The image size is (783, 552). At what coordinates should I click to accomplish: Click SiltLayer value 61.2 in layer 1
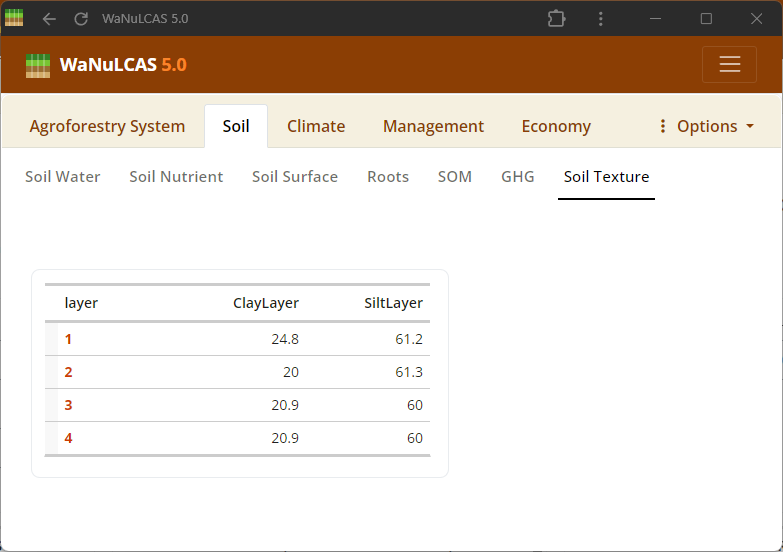(x=408, y=339)
